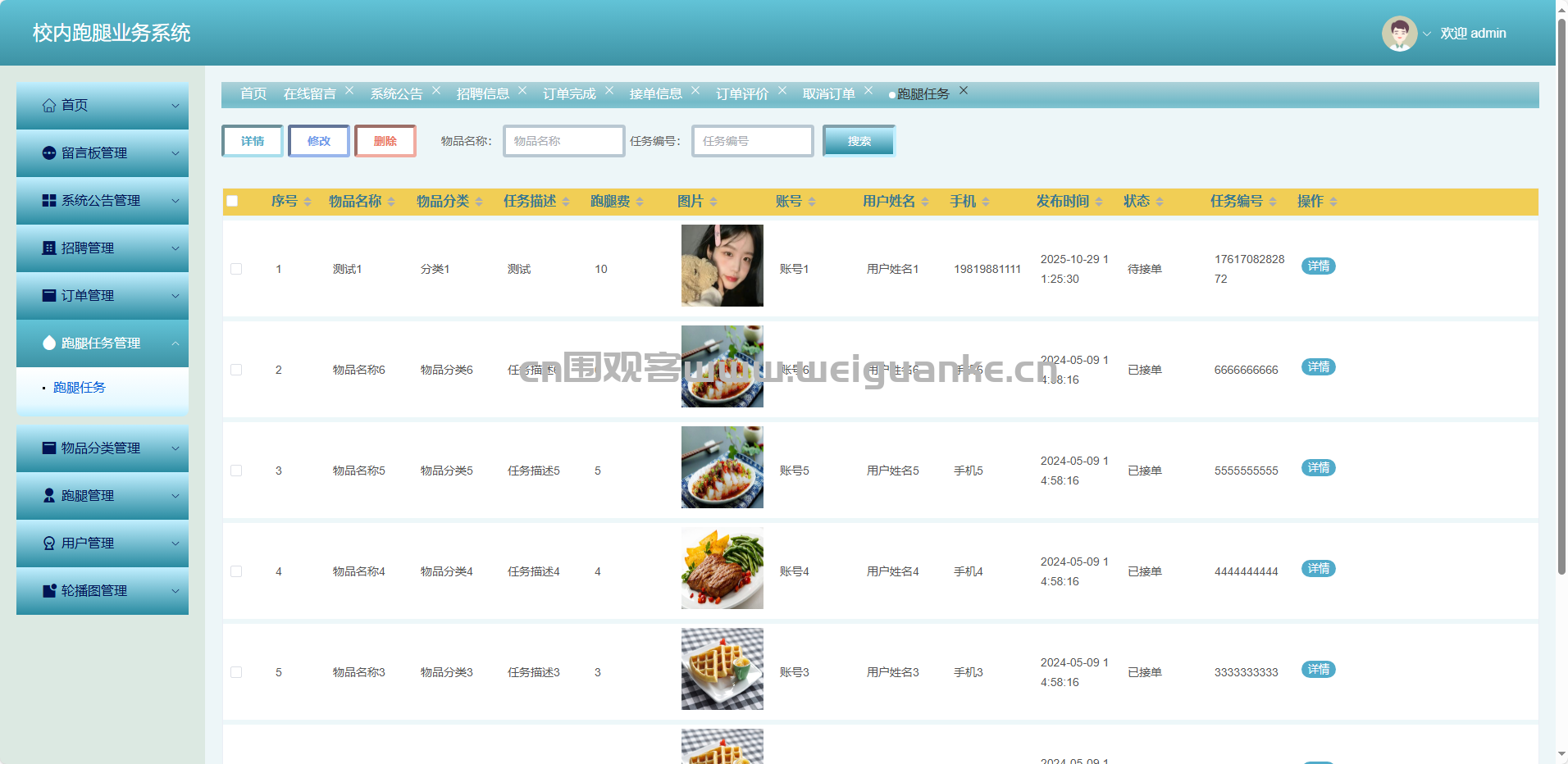Switch to the 订单完成 tab
This screenshot has width=1568, height=764.
569,94
